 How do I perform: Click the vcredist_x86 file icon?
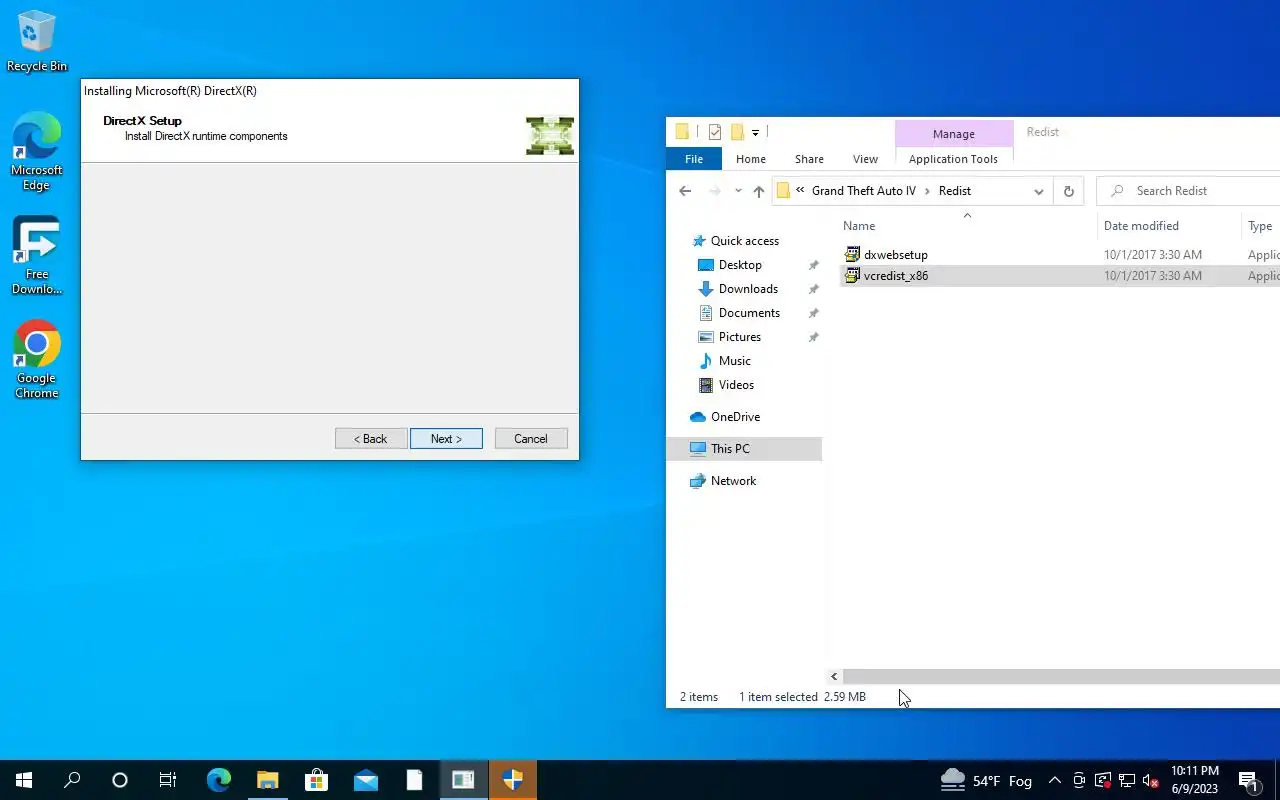tap(852, 275)
